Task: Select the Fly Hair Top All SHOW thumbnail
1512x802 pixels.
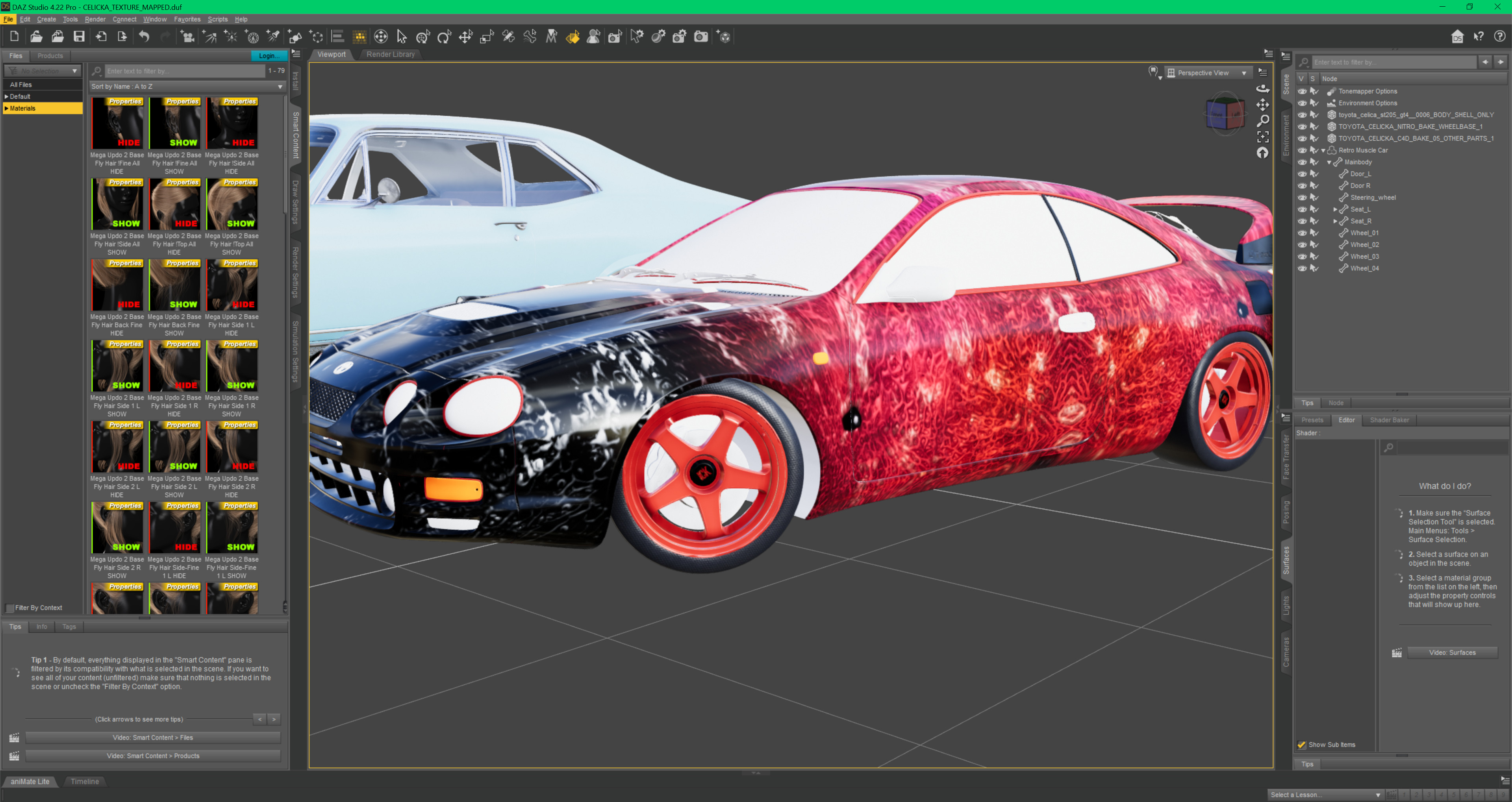Action: pos(232,203)
